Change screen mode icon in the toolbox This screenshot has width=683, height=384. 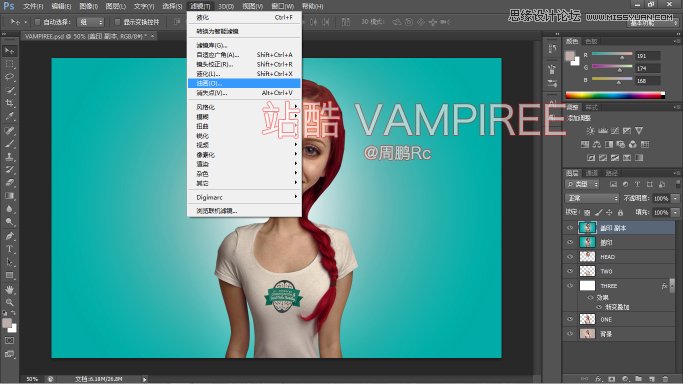[x=9, y=354]
